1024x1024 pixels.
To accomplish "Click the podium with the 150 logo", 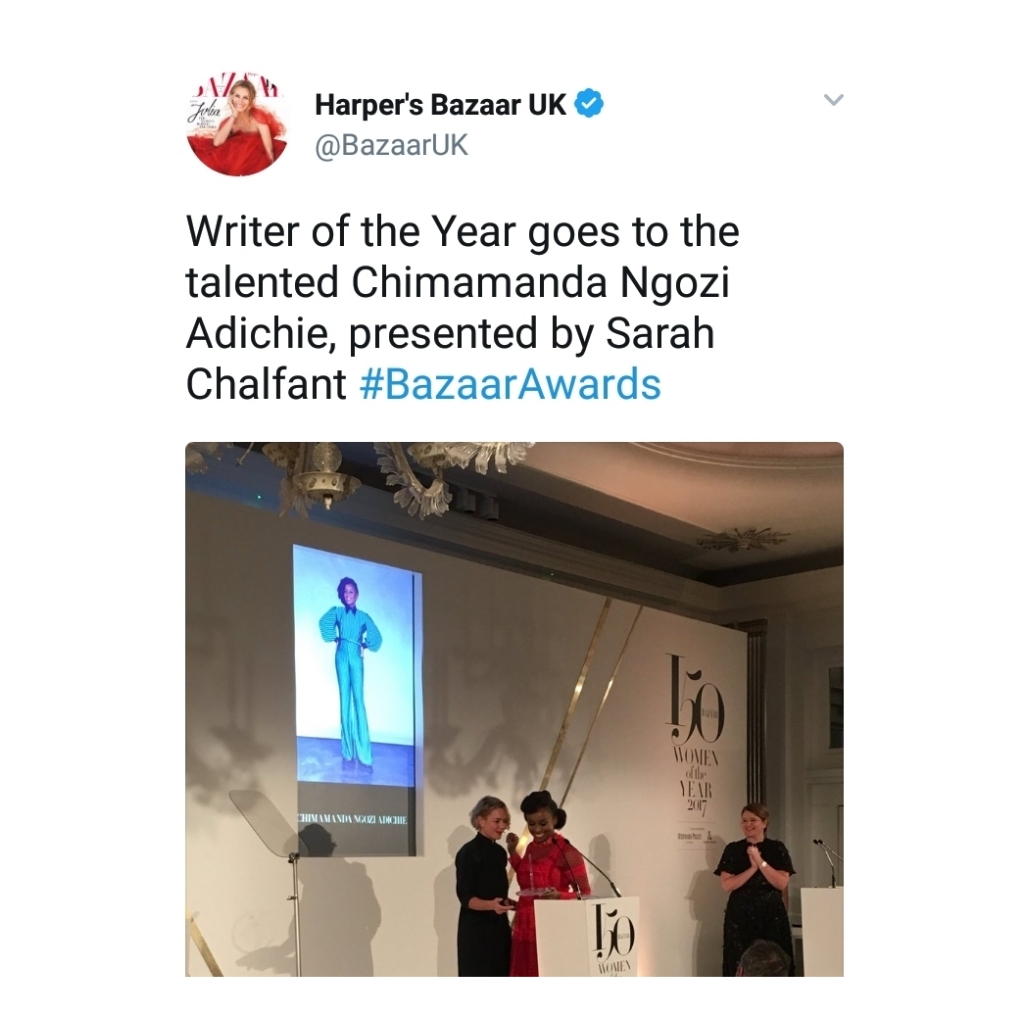I will click(x=586, y=936).
